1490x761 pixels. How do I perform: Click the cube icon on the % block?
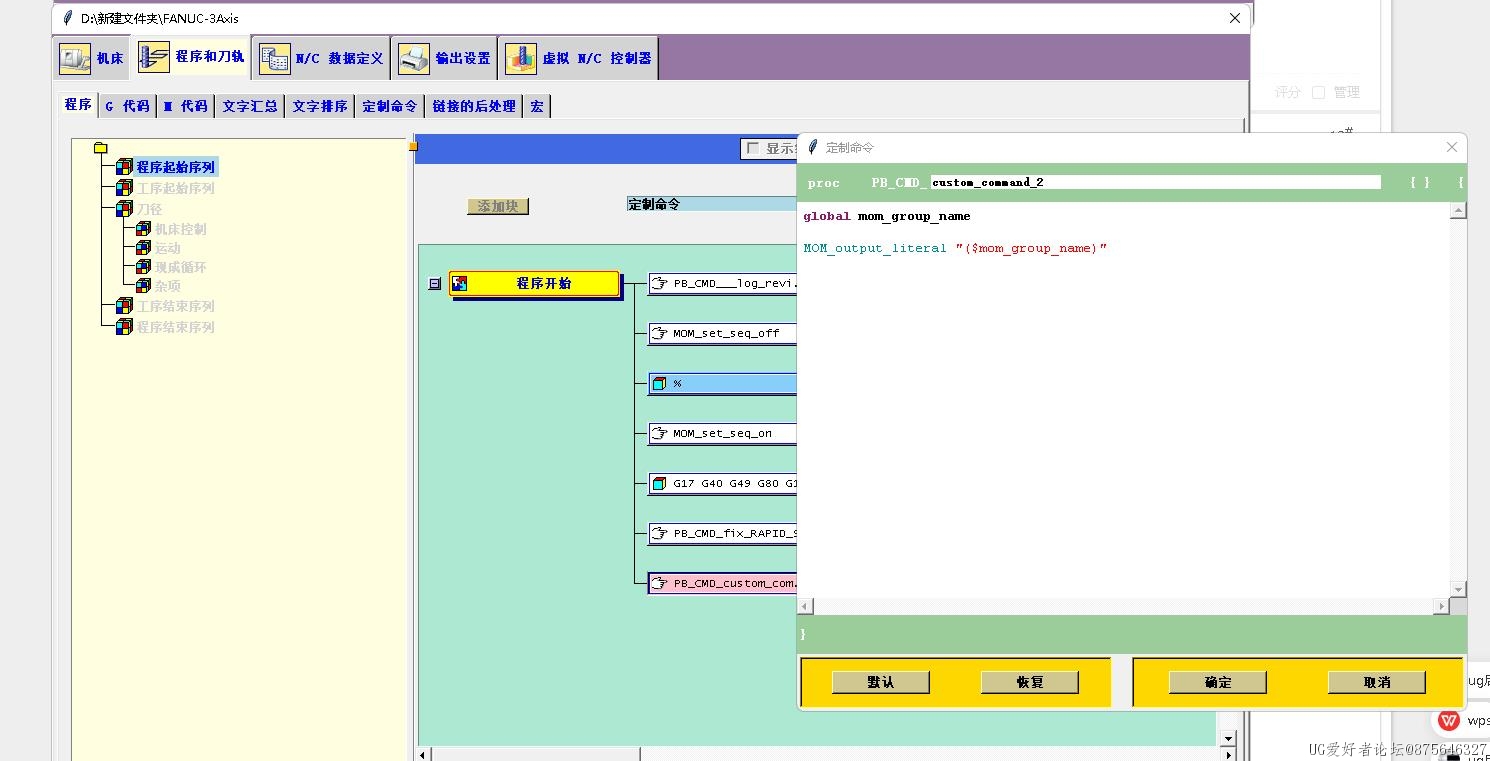point(659,383)
